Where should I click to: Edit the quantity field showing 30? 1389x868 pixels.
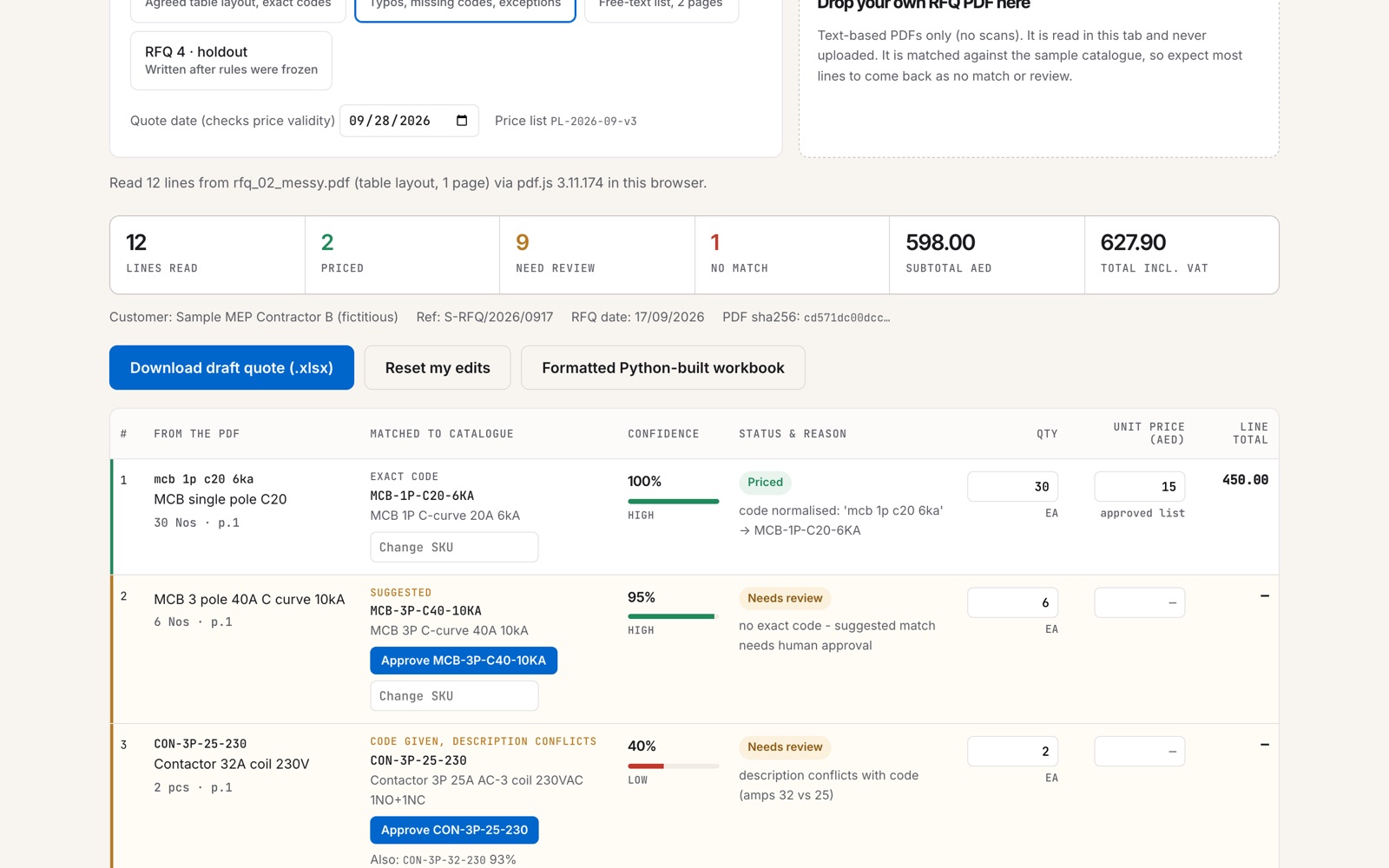1012,487
